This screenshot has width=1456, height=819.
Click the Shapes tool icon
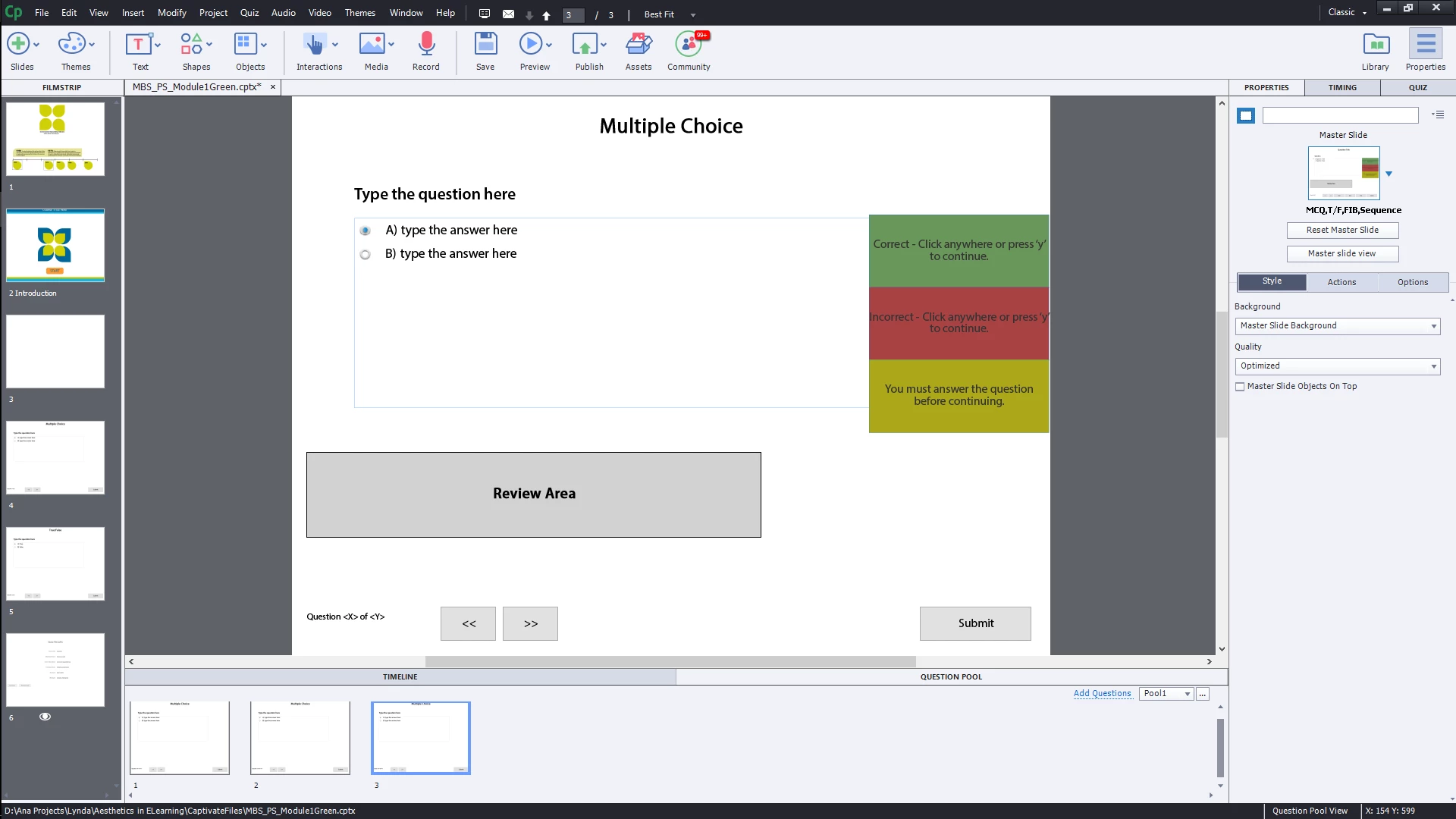point(191,45)
